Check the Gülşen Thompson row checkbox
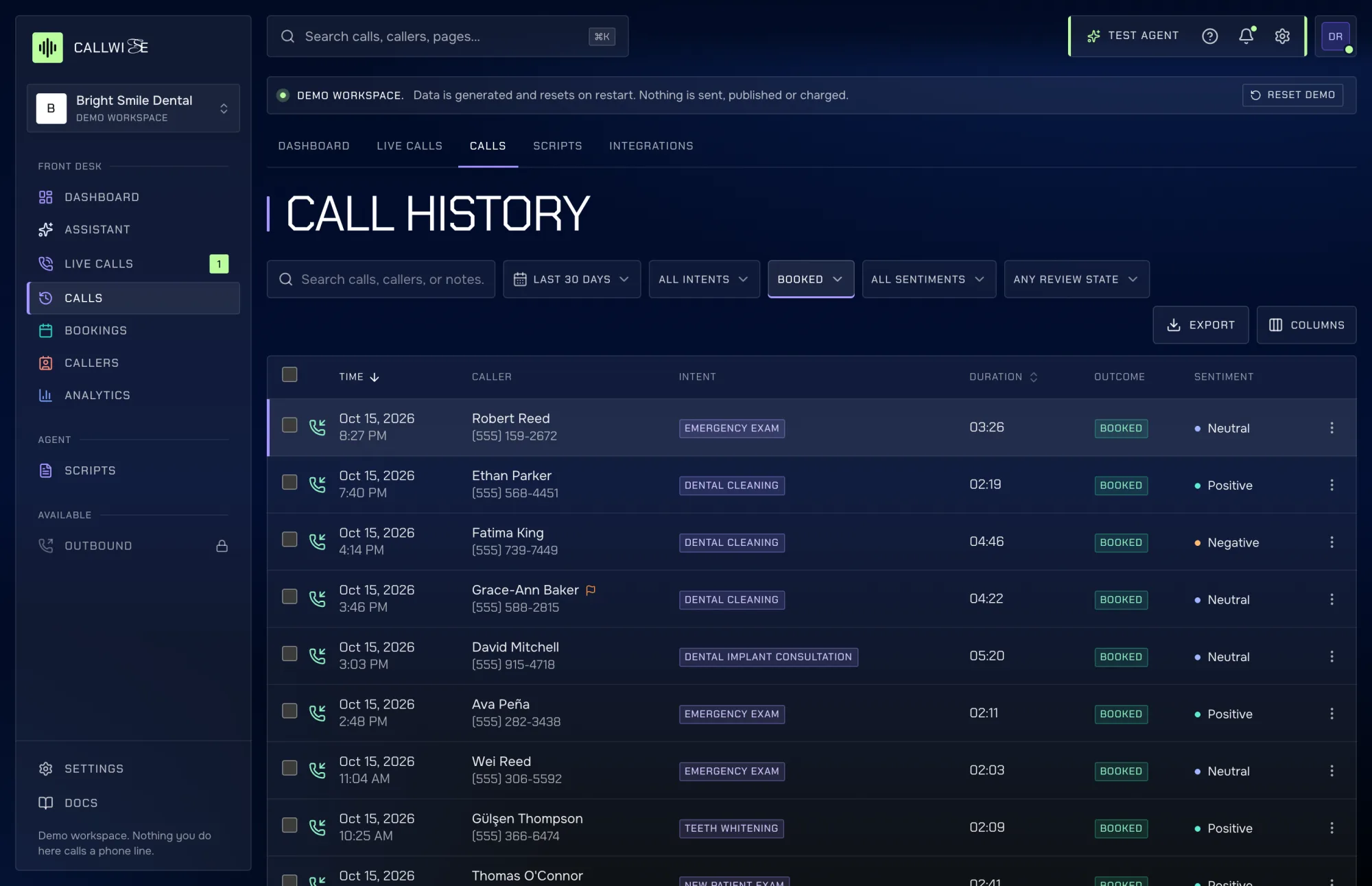This screenshot has height=886, width=1372. (x=289, y=825)
